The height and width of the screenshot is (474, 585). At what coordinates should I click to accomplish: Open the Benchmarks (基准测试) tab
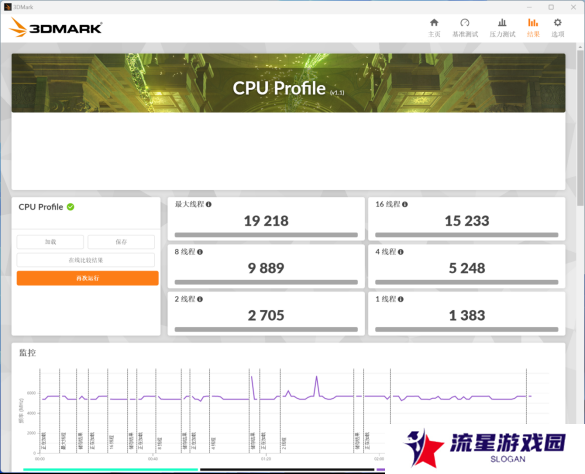point(465,28)
